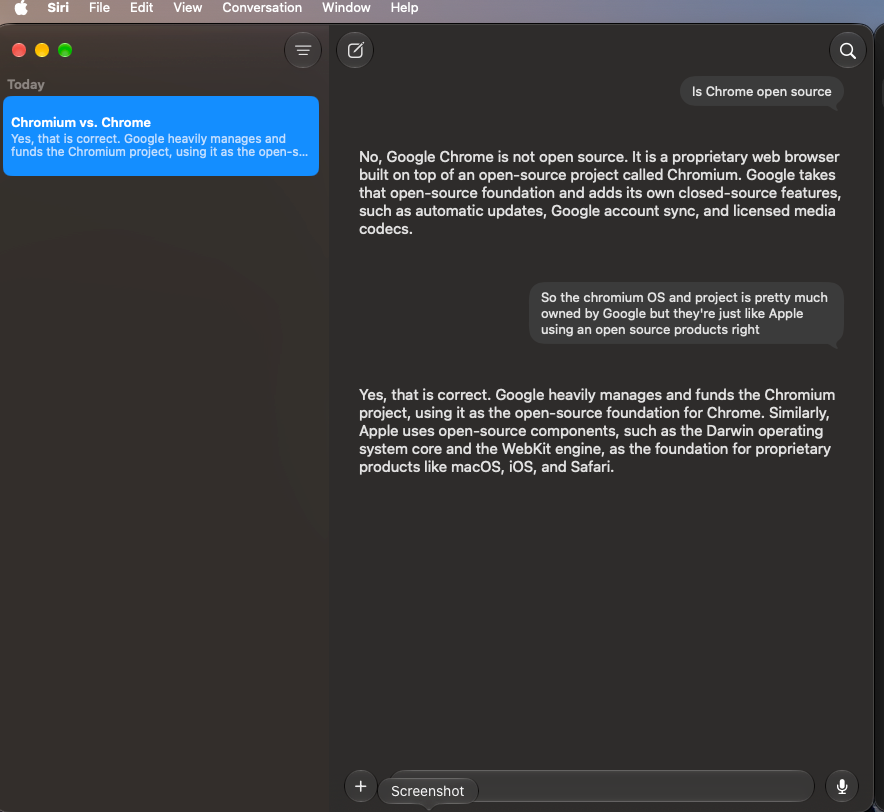Maximize window with green button
The height and width of the screenshot is (812, 884).
65,50
